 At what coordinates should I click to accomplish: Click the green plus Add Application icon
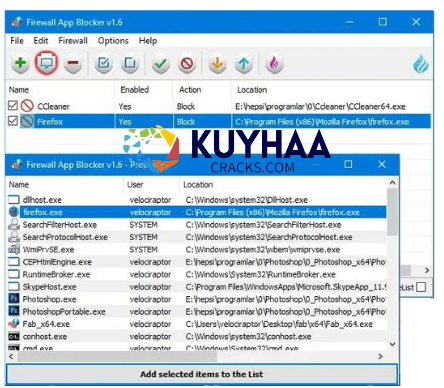21,63
